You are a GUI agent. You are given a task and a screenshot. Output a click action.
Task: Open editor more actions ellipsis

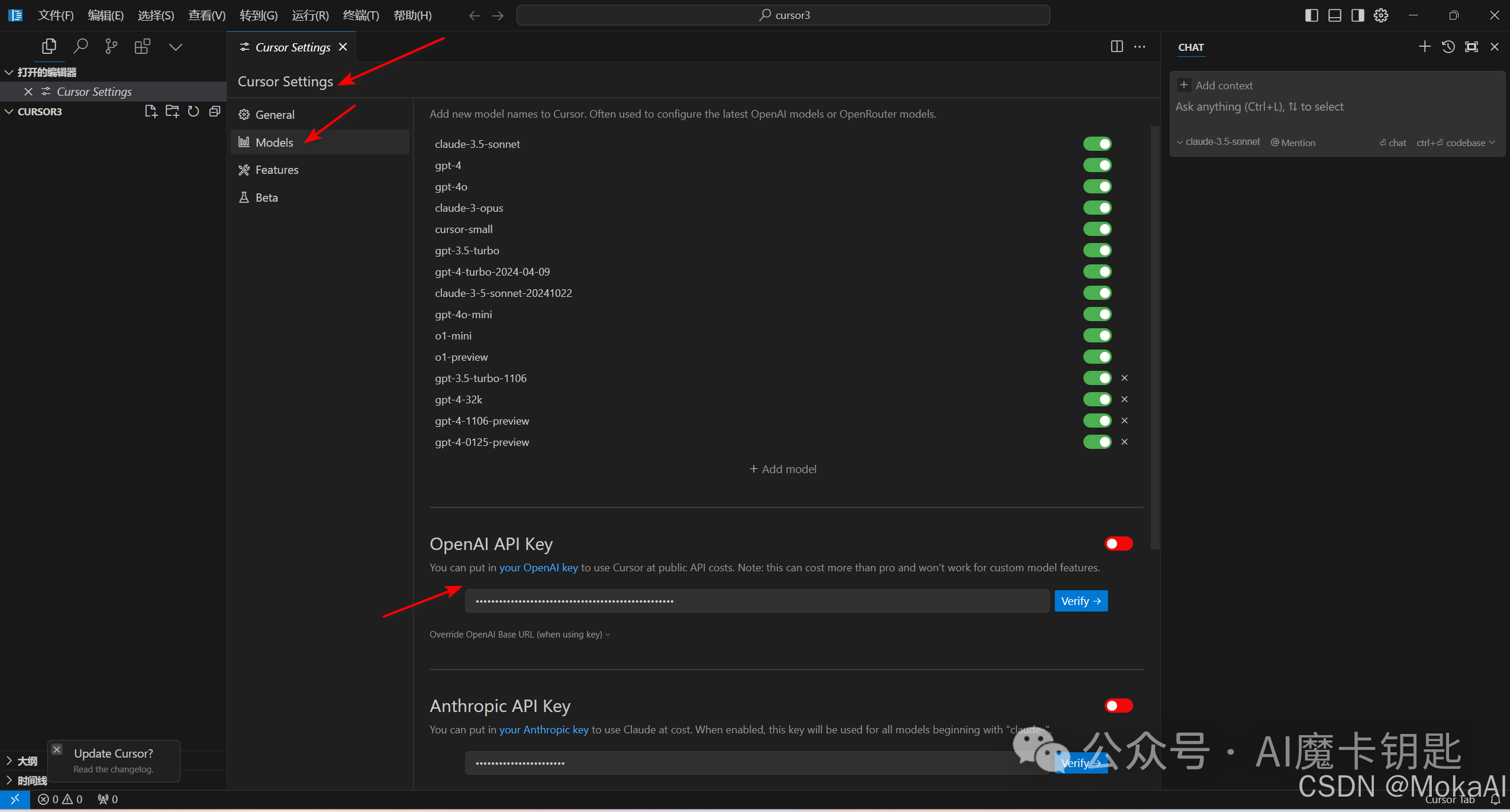pos(1140,47)
